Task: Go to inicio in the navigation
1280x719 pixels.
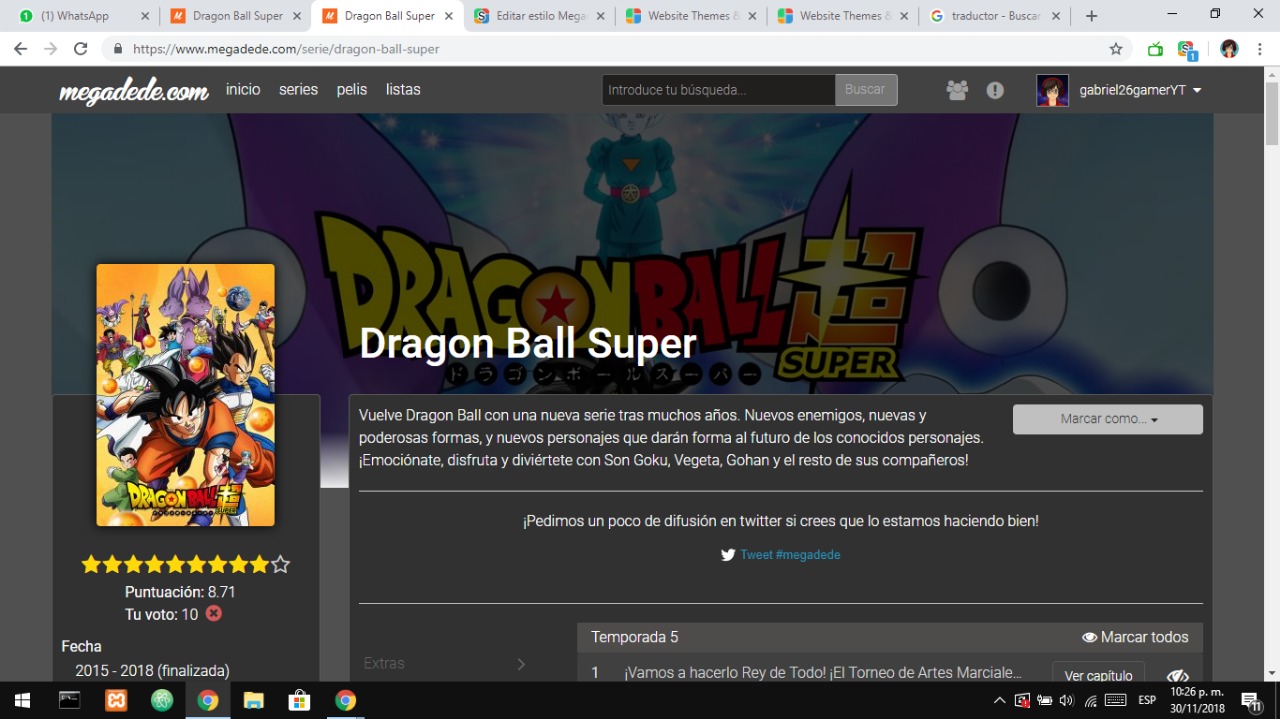Action: [x=243, y=89]
